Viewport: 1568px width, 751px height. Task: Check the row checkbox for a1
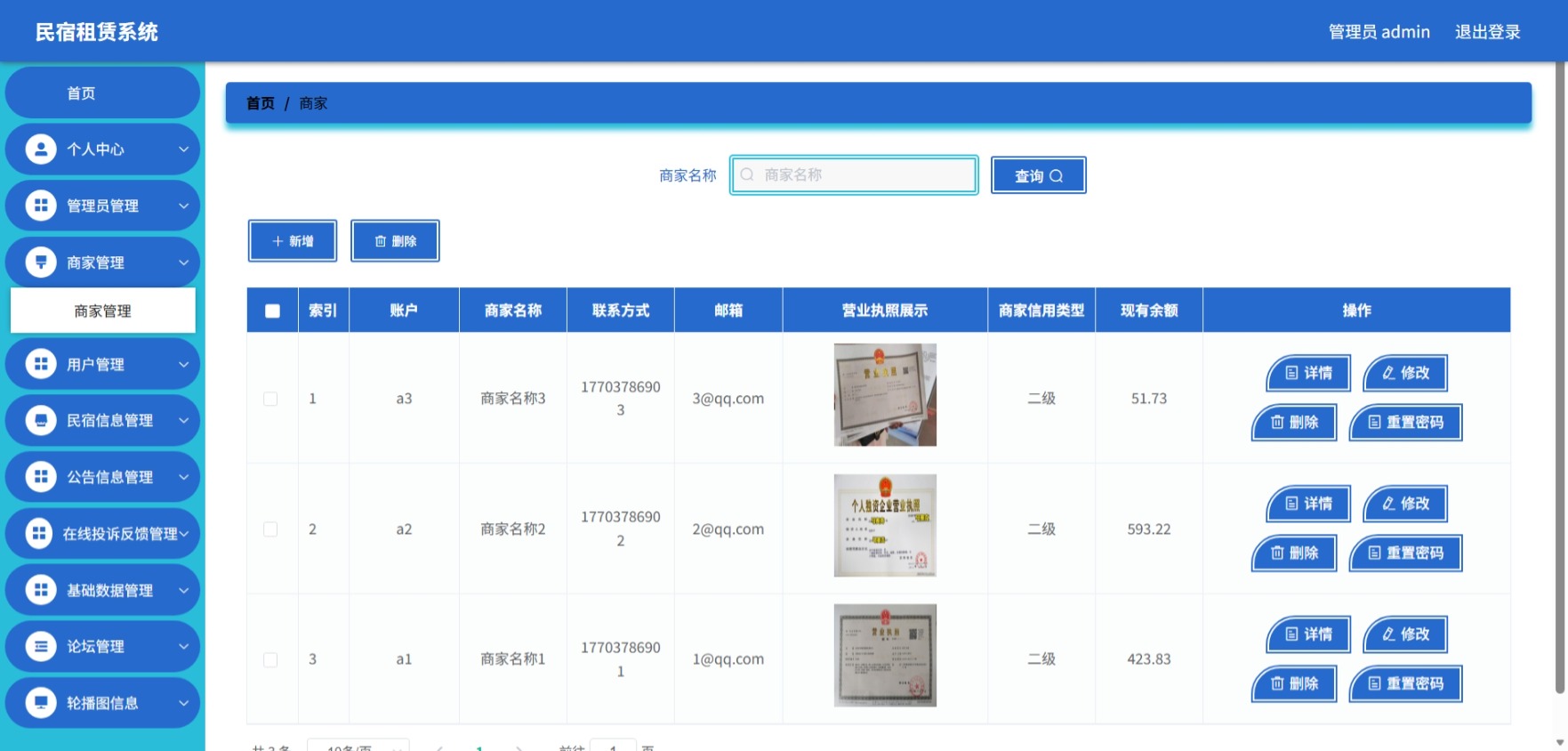click(270, 659)
